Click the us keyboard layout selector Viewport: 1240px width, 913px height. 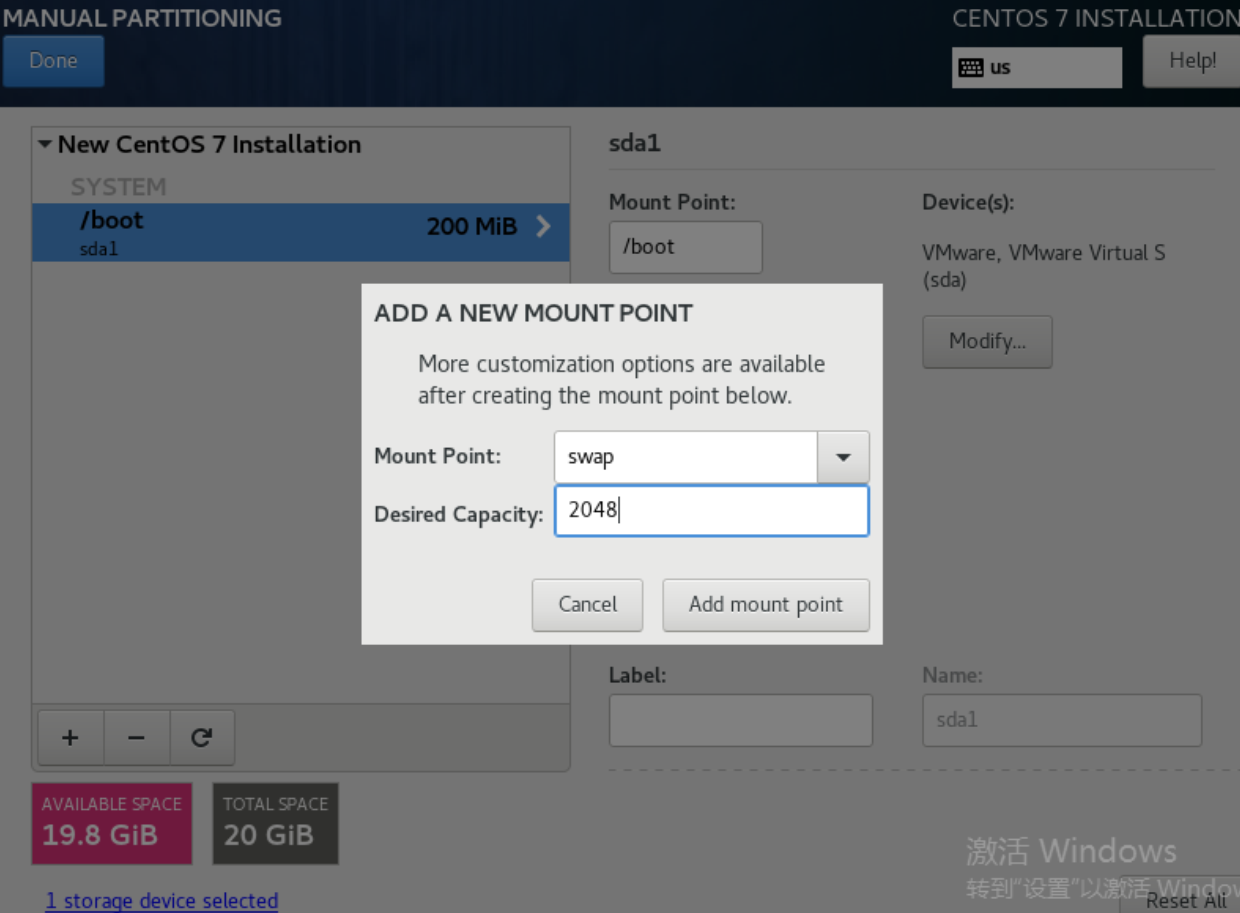click(x=1037, y=68)
